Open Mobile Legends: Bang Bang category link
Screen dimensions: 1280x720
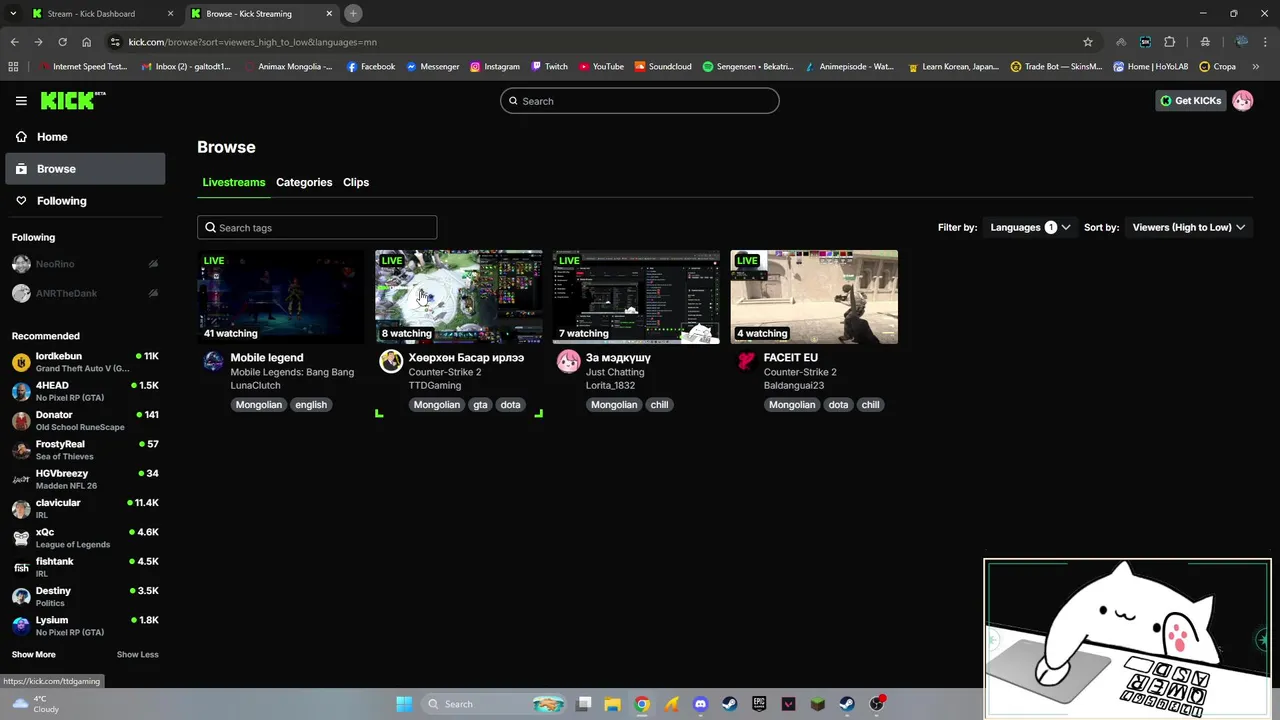point(292,372)
